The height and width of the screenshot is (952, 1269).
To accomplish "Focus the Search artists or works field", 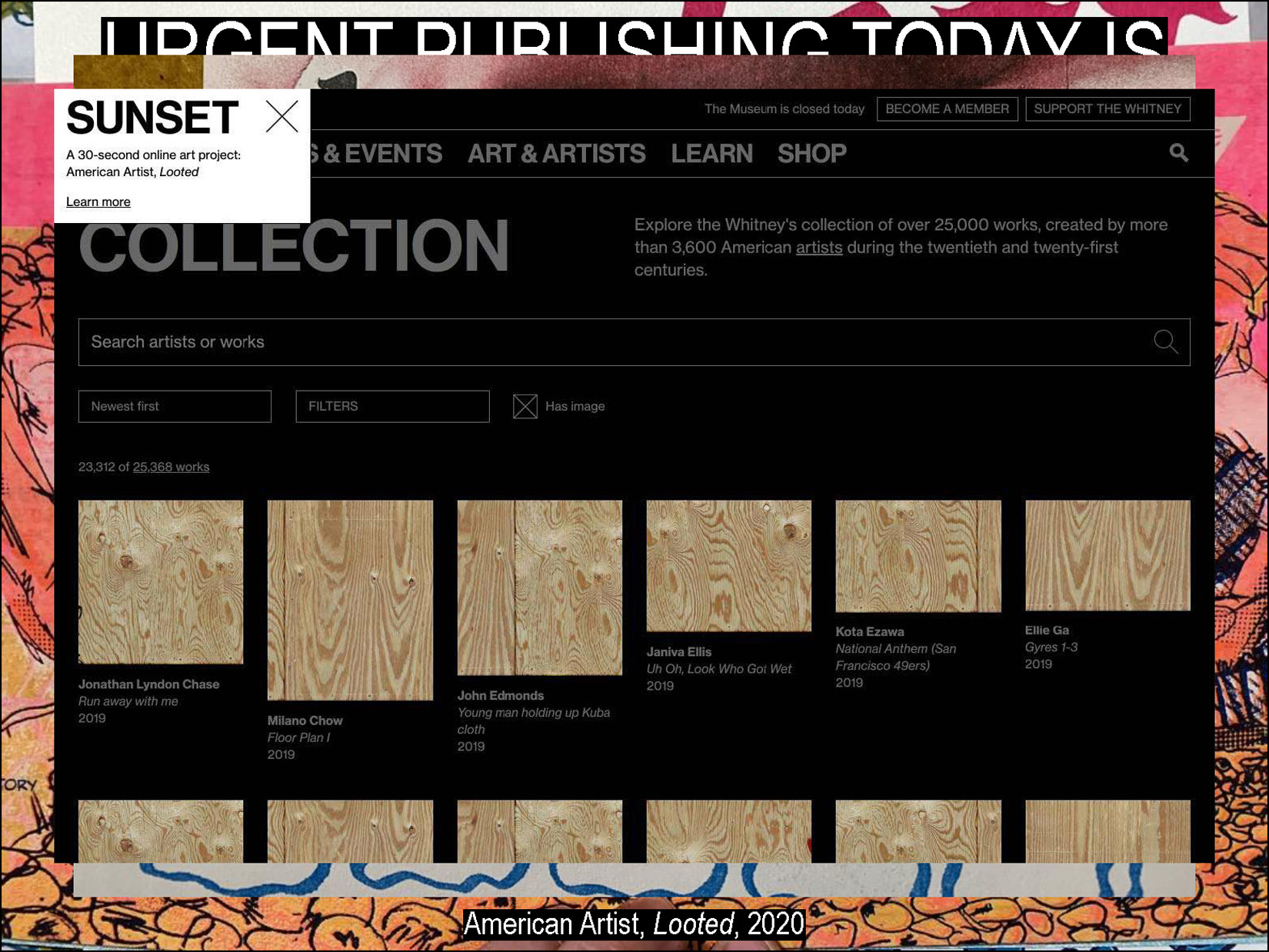I will point(634,342).
